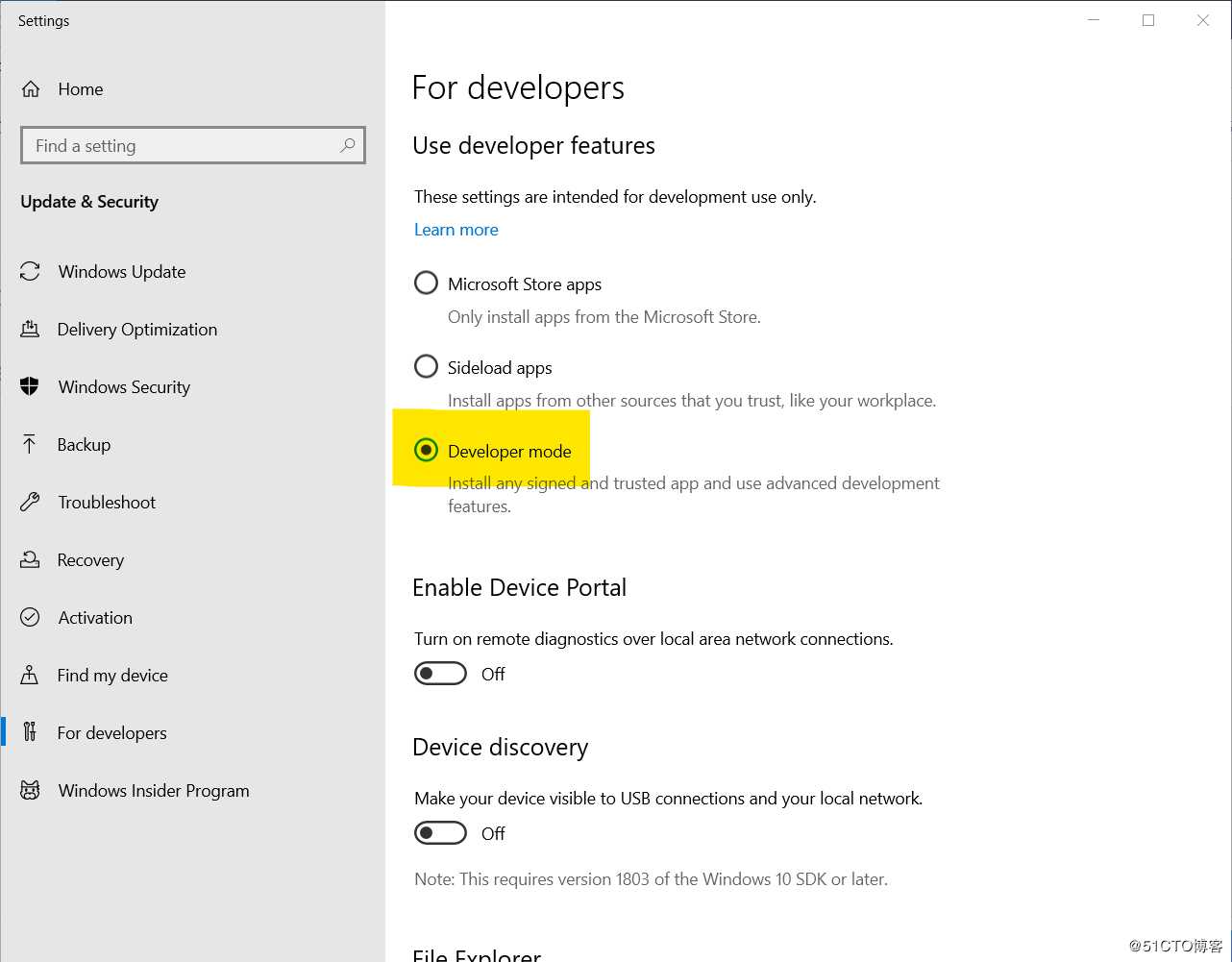Click the Find my device icon
The width and height of the screenshot is (1232, 962).
tap(31, 675)
